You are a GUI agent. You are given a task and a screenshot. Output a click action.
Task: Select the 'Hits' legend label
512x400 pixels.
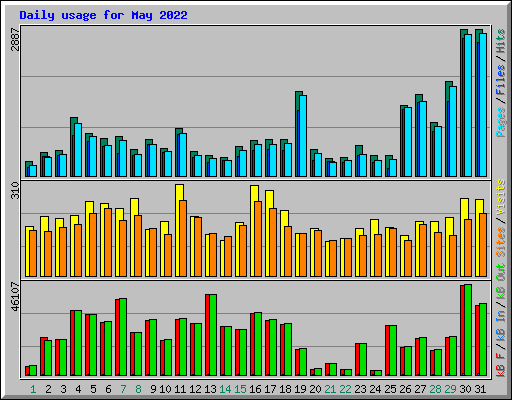[501, 41]
